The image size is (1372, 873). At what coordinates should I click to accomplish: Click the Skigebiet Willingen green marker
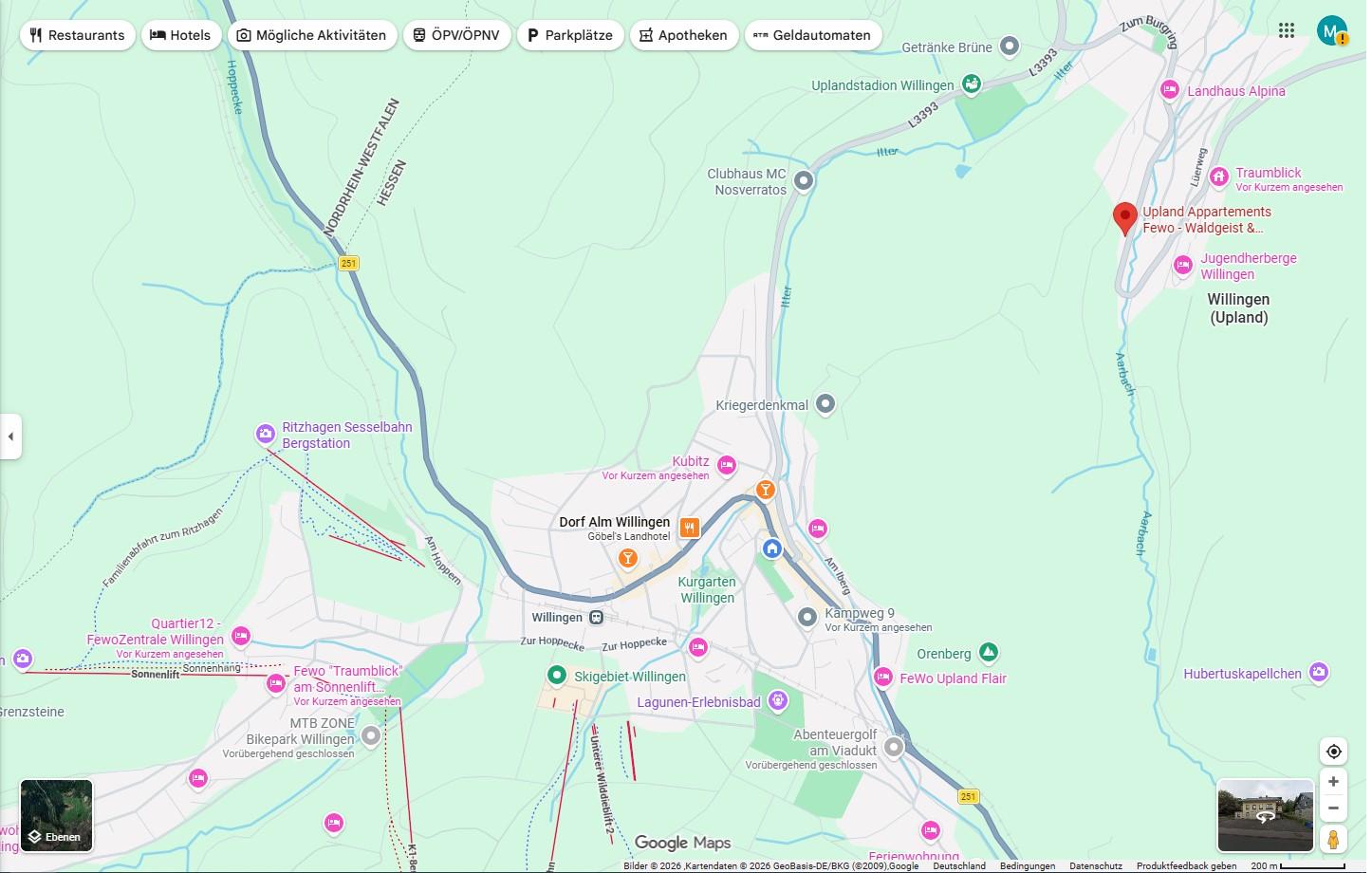[x=557, y=676]
